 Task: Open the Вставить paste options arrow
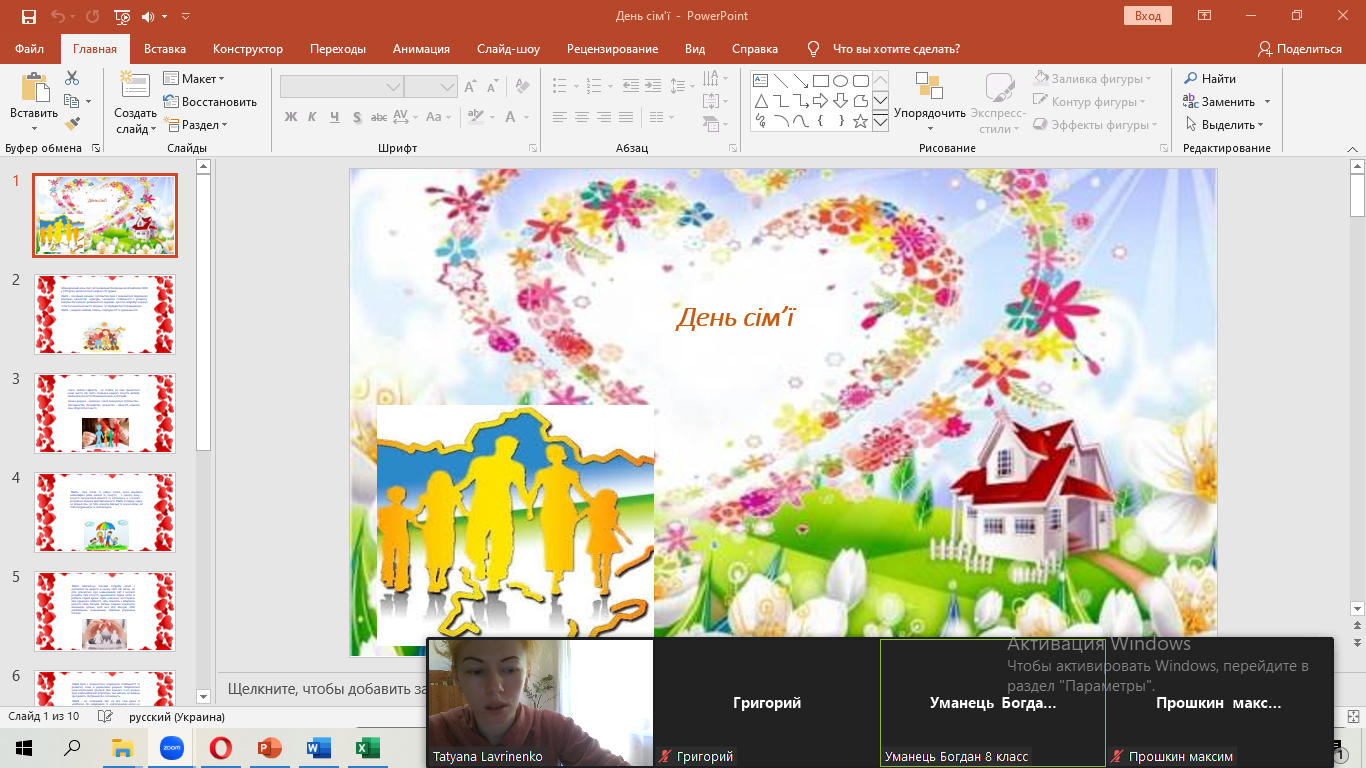click(35, 127)
